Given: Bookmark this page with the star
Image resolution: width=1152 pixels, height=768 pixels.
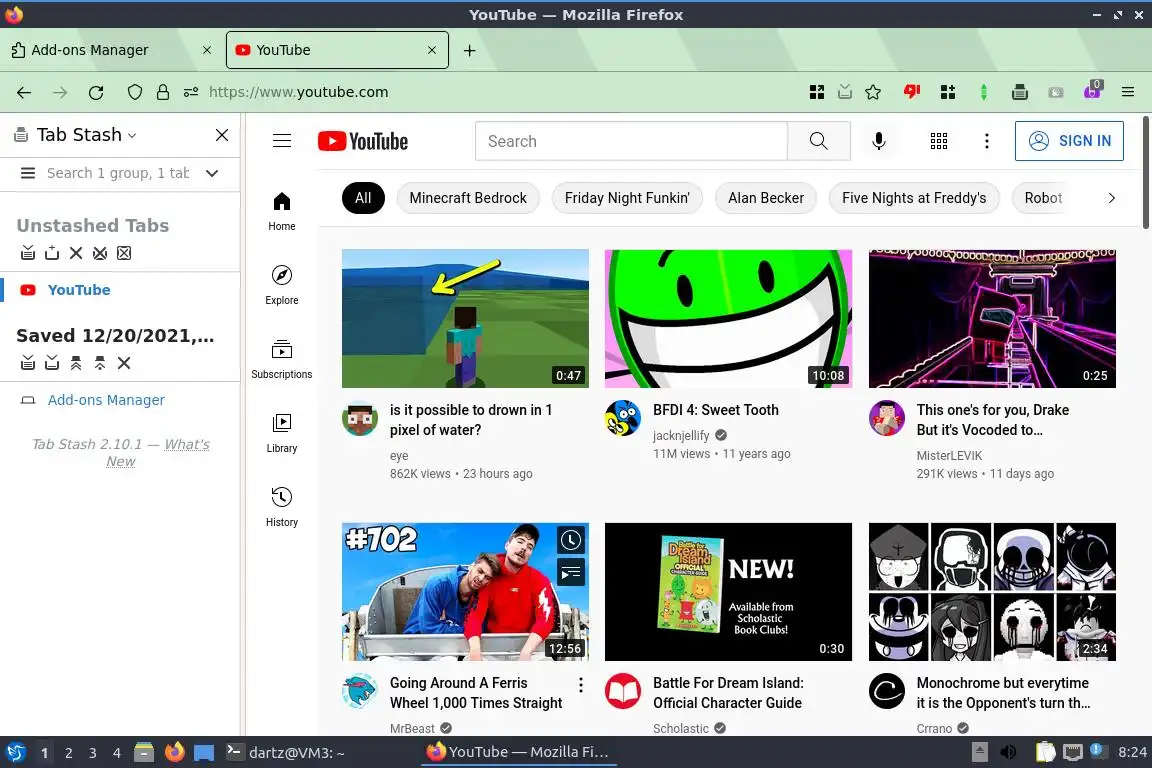Looking at the screenshot, I should point(873,93).
